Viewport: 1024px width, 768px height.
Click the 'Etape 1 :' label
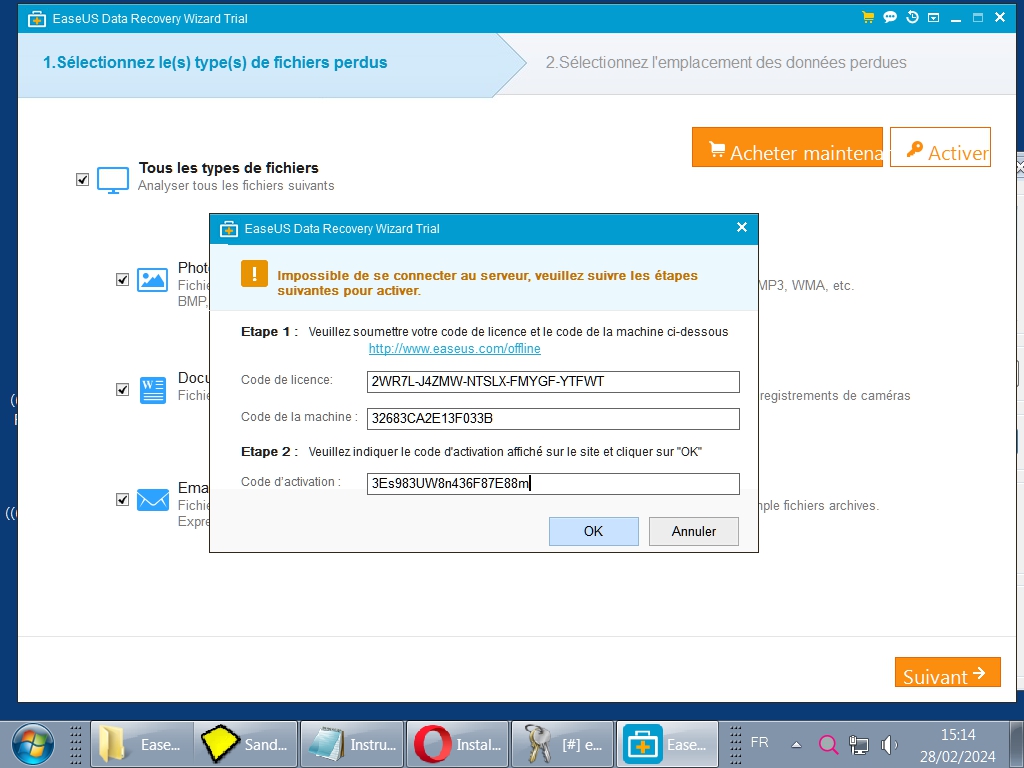coord(269,332)
